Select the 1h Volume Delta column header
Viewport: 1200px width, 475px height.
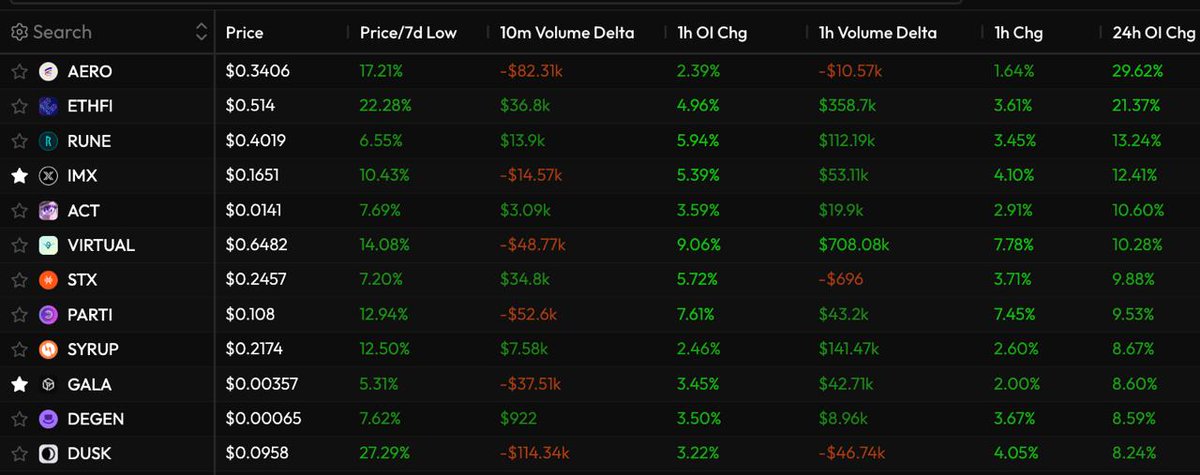click(x=877, y=33)
